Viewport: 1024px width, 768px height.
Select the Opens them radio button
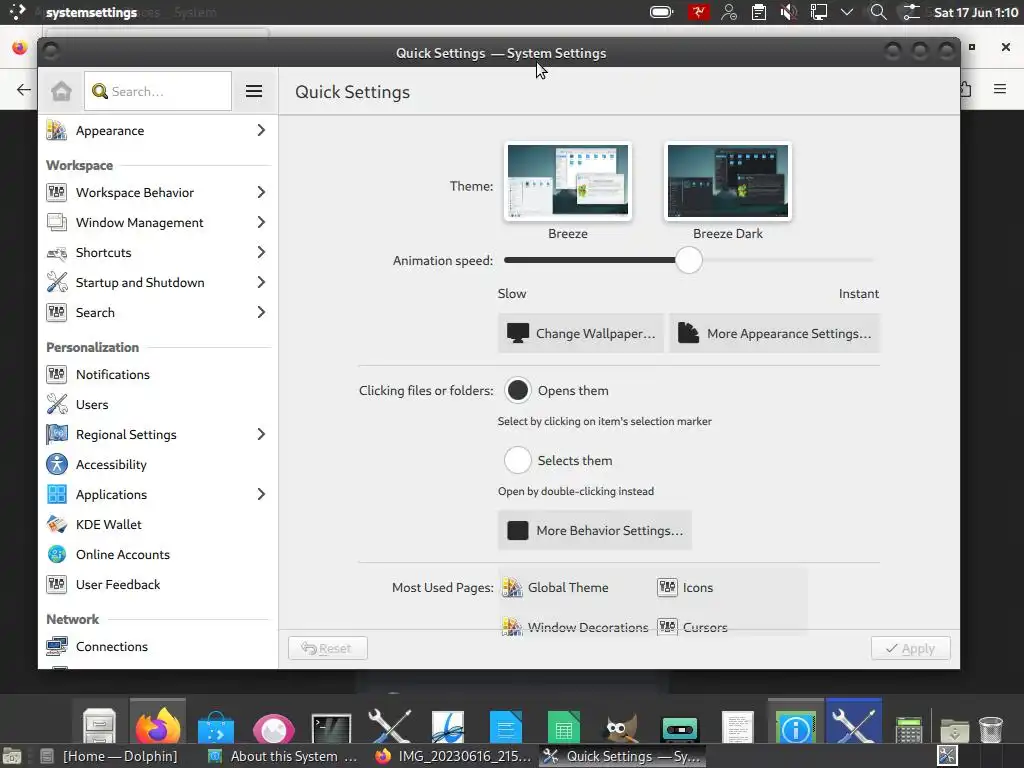click(517, 391)
